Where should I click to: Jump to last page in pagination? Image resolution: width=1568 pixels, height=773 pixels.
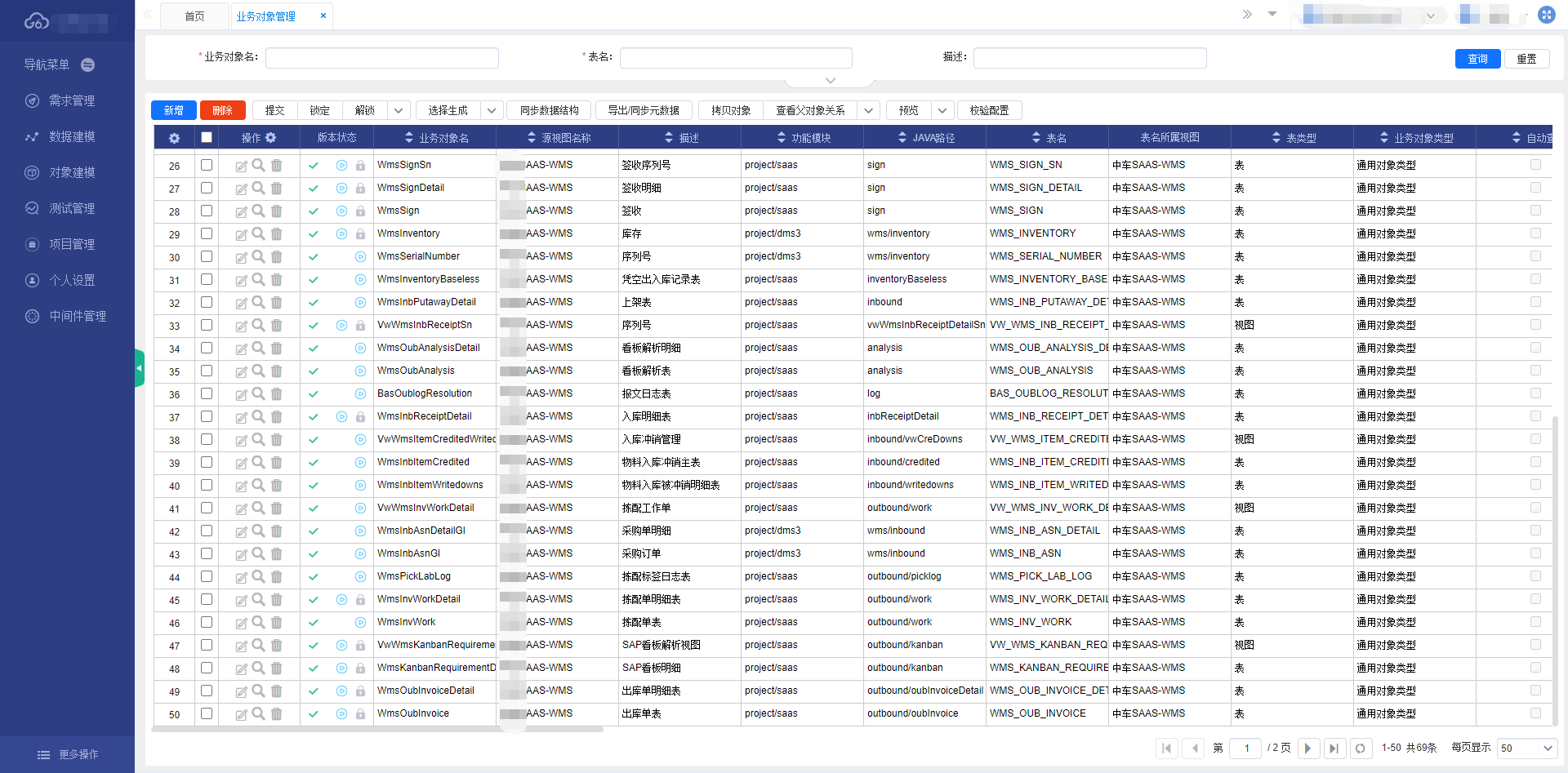tap(1334, 748)
